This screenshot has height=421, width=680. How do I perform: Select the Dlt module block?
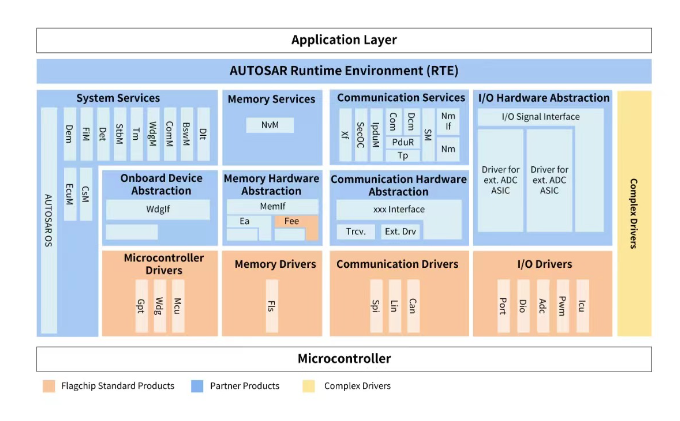(x=203, y=134)
